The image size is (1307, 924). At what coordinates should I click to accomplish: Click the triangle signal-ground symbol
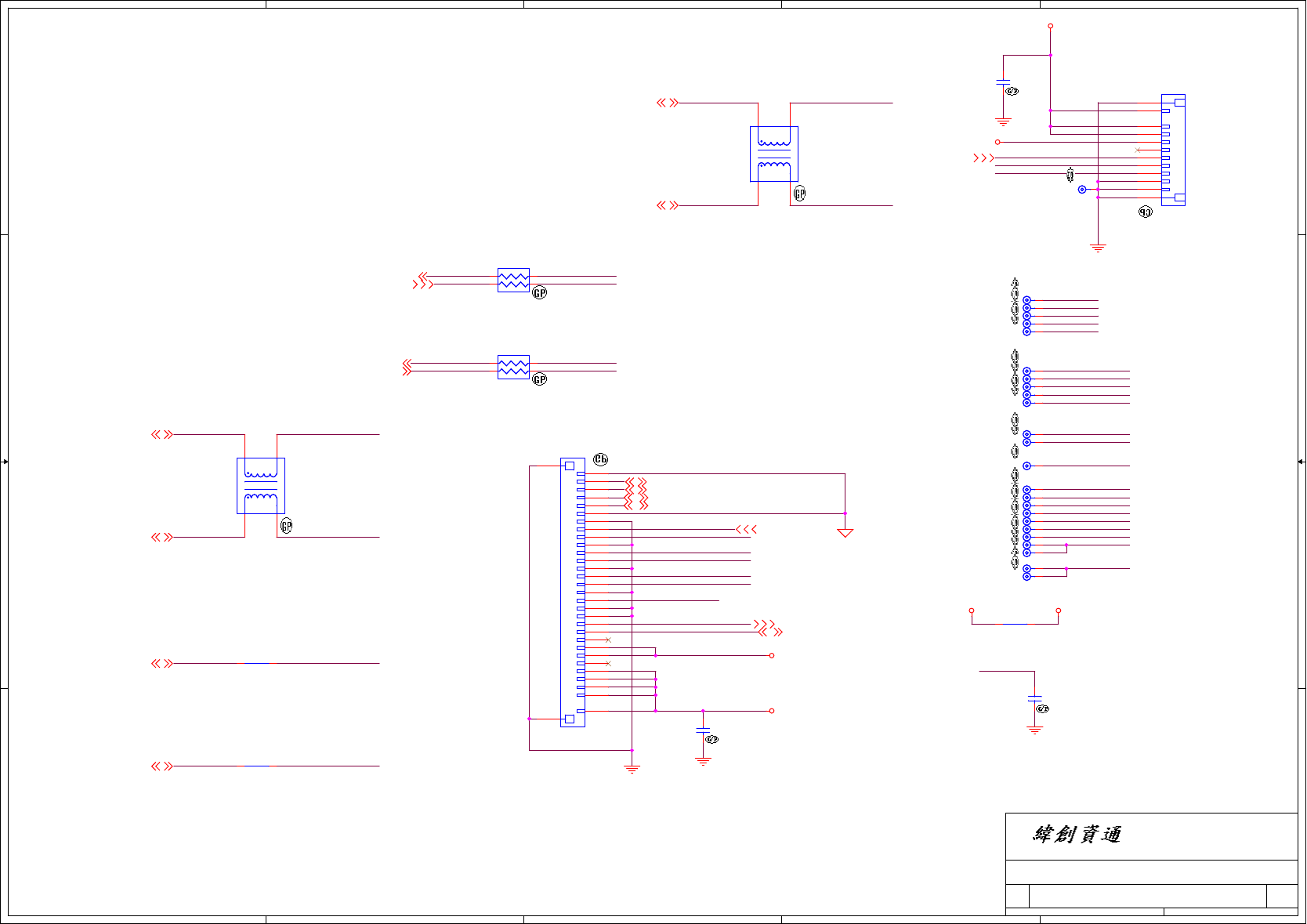coord(845,533)
